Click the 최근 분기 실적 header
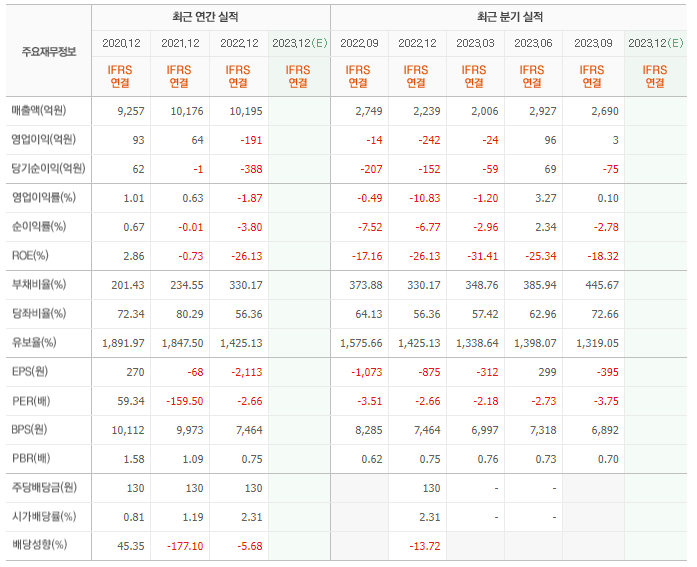 point(510,17)
